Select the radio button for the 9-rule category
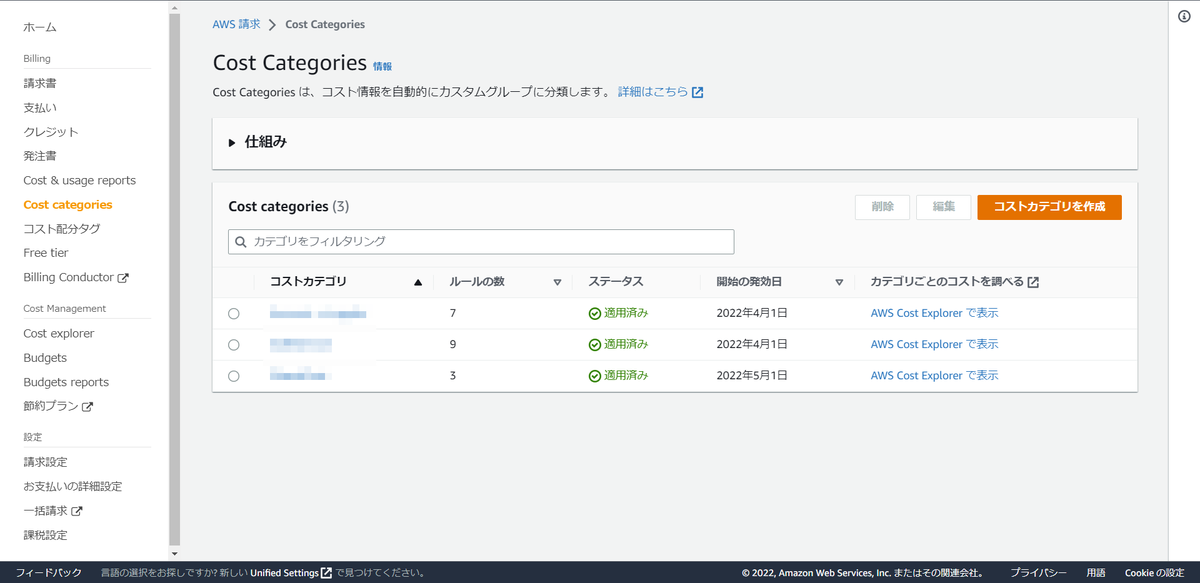The width and height of the screenshot is (1200, 583). [x=234, y=345]
